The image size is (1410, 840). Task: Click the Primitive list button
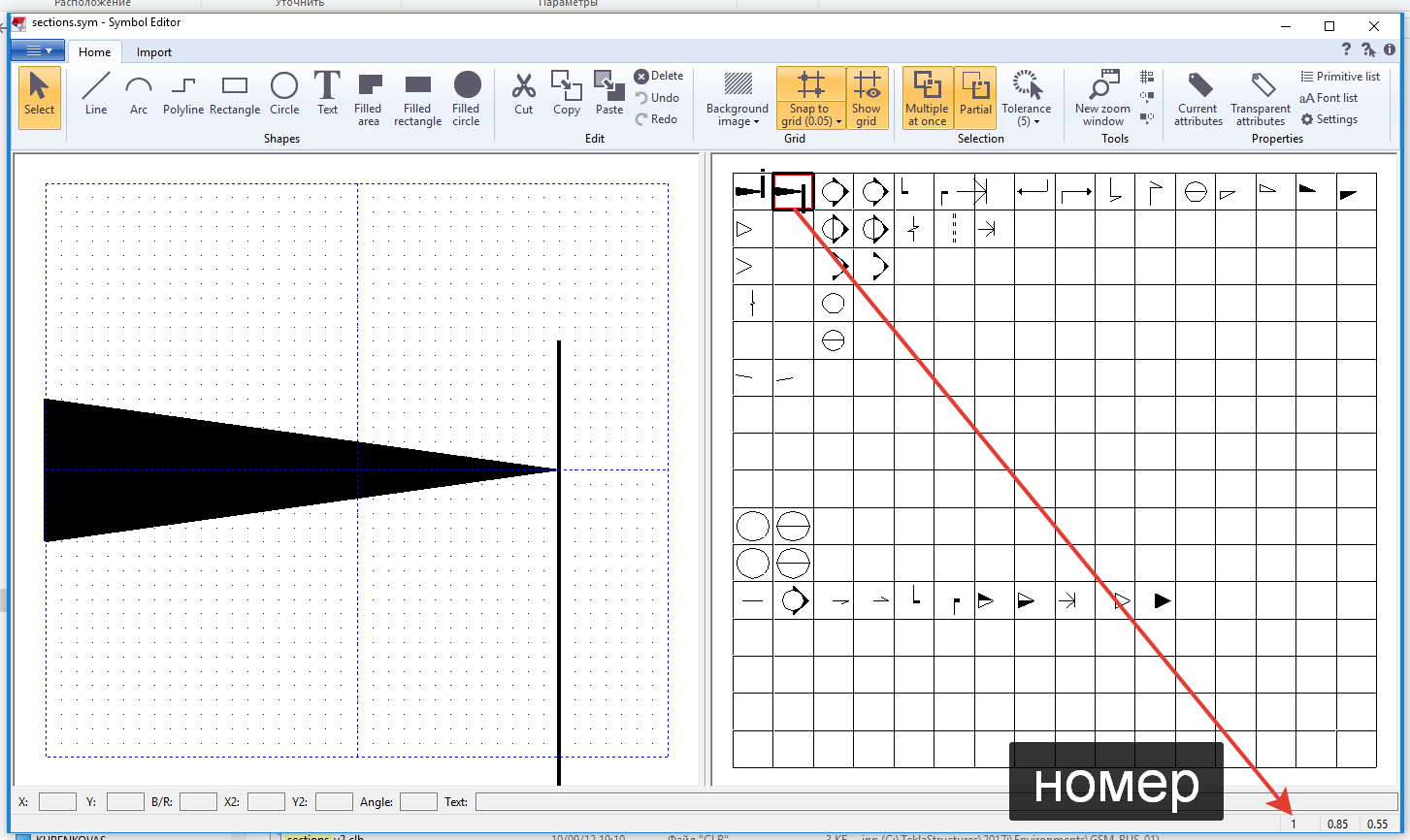[1340, 77]
